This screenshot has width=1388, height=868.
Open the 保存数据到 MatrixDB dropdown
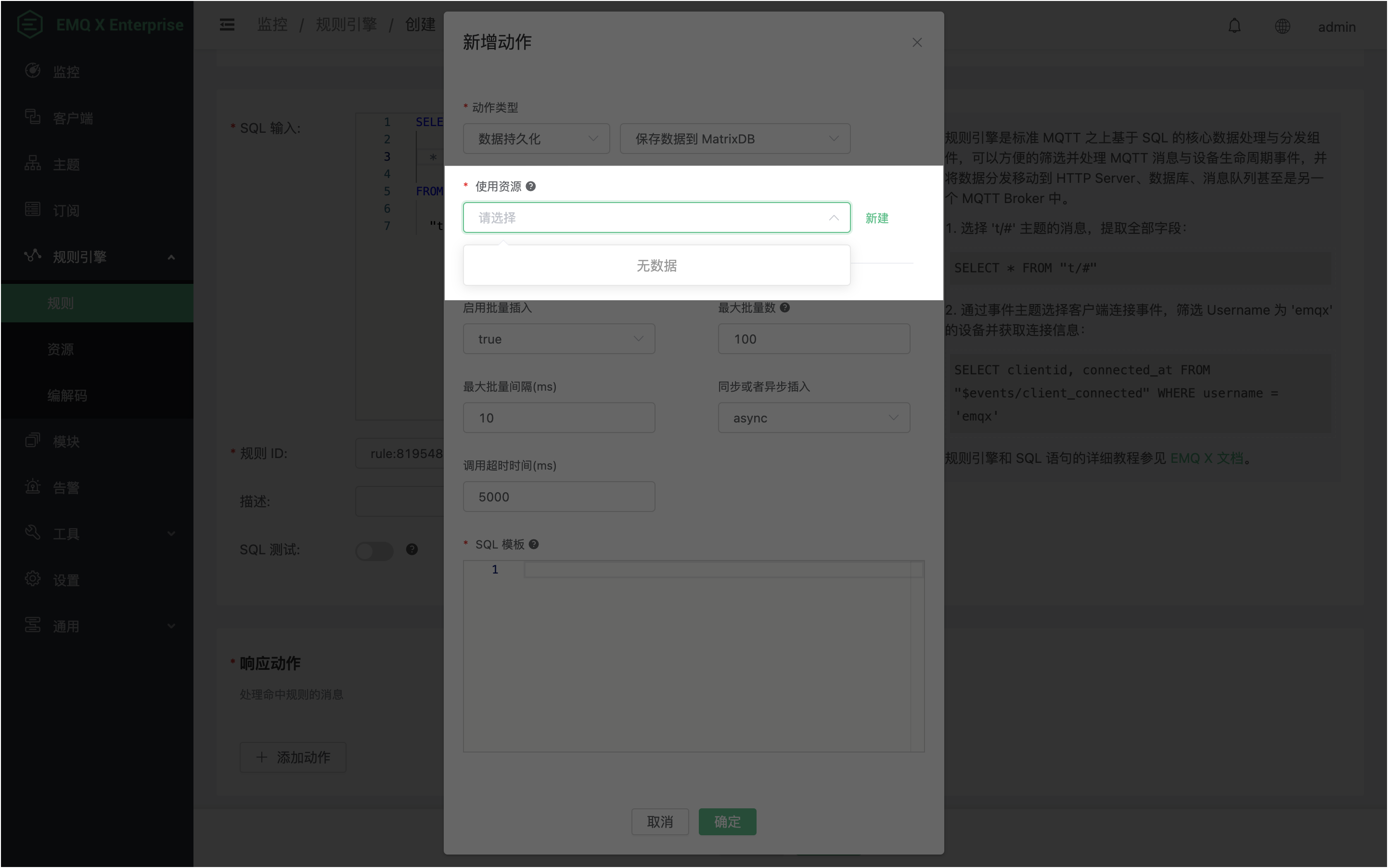pos(734,139)
